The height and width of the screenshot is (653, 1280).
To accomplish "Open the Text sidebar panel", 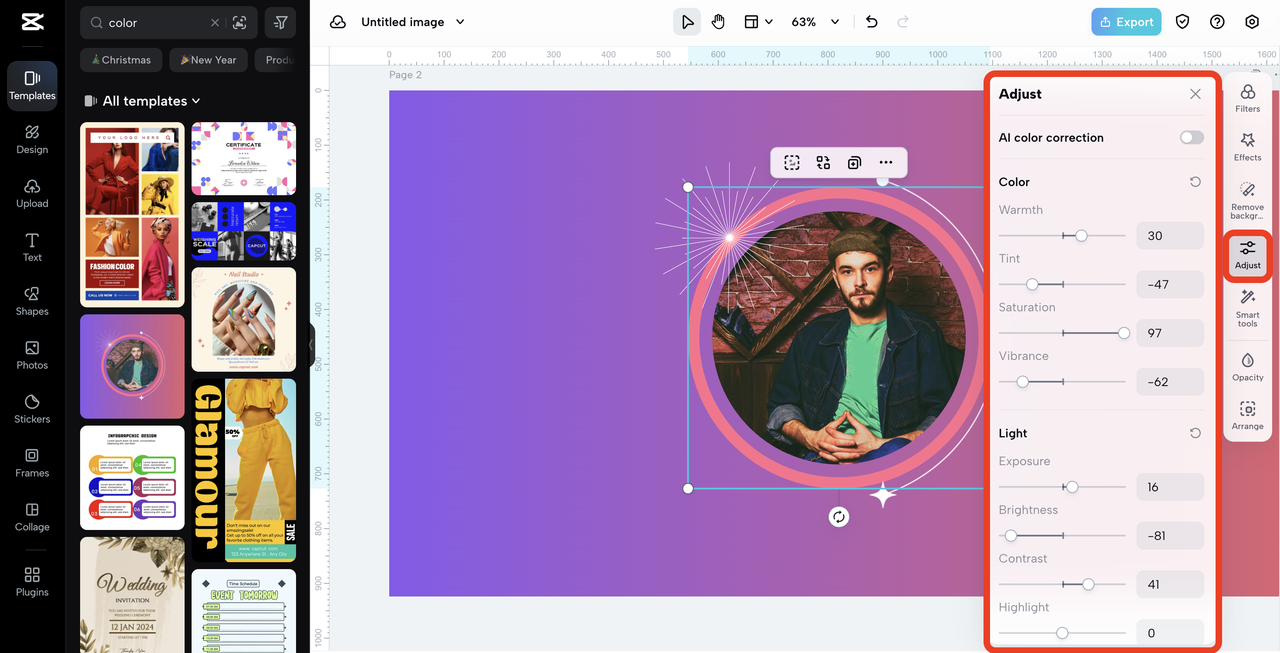I will pyautogui.click(x=32, y=247).
